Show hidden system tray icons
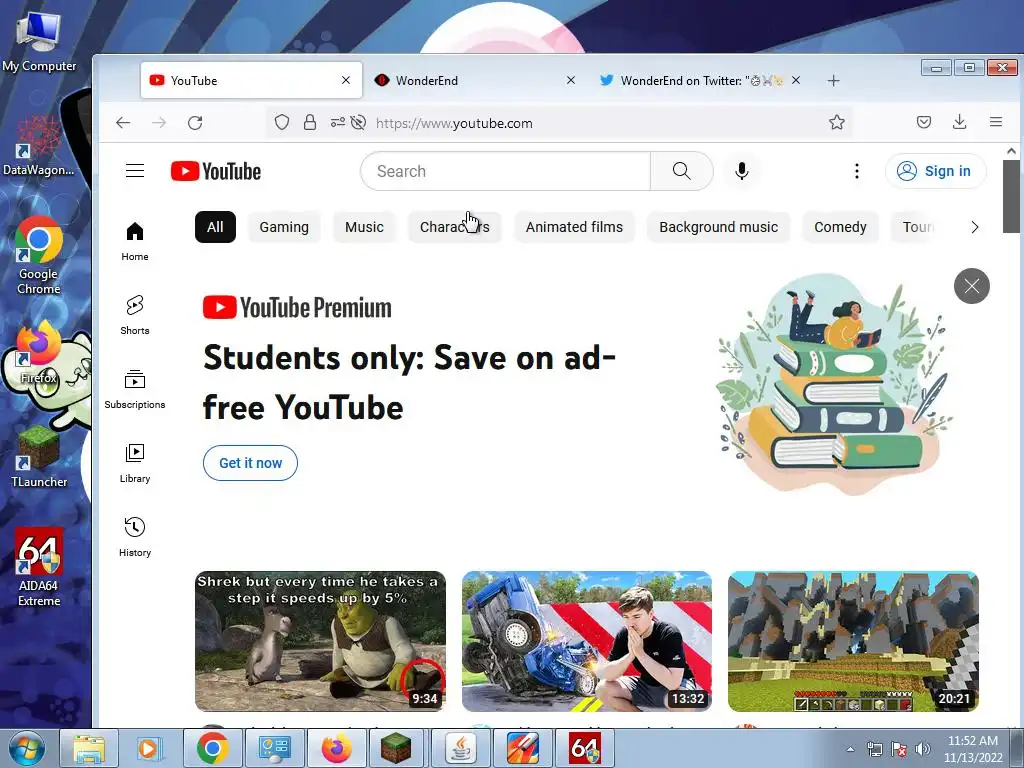This screenshot has width=1024, height=768. point(850,749)
